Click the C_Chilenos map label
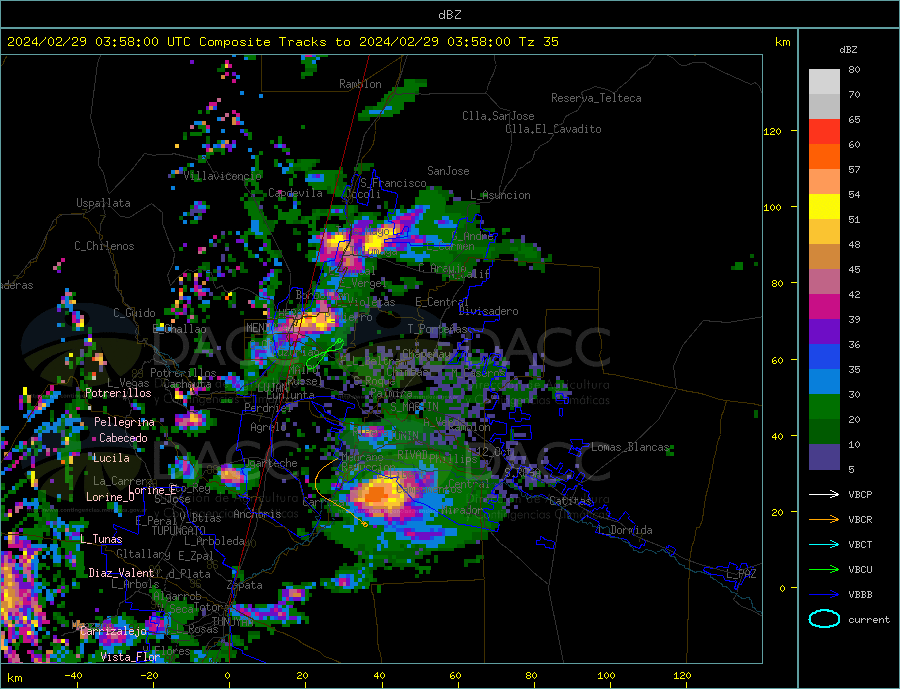This screenshot has width=900, height=689. click(x=104, y=246)
